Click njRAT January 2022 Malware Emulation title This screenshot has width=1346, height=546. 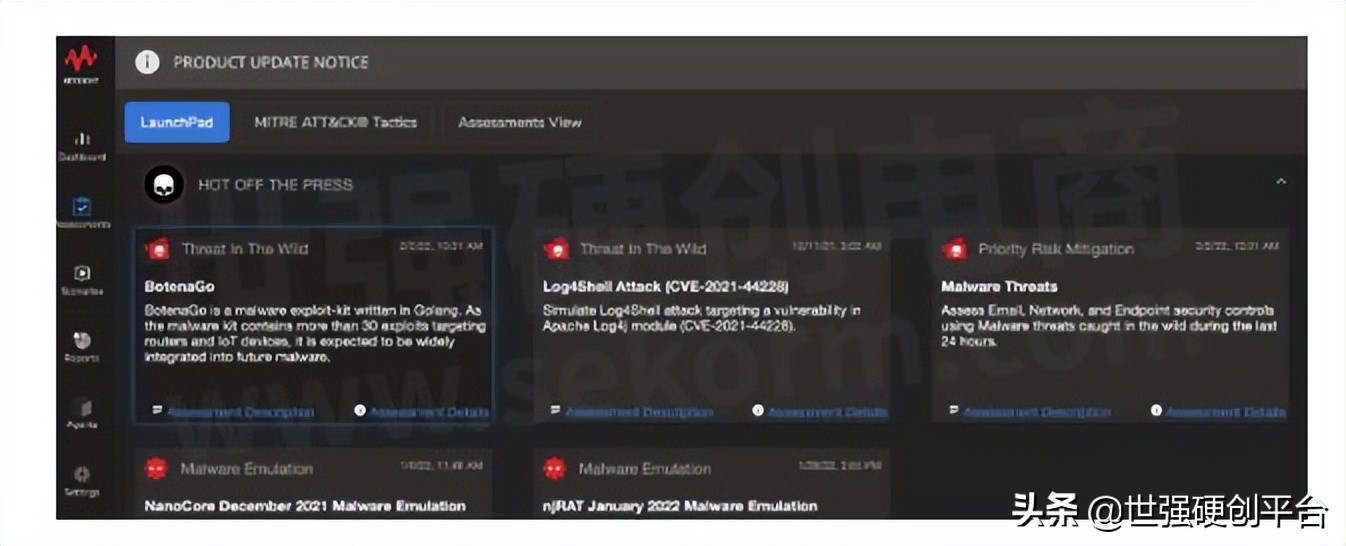pos(680,506)
